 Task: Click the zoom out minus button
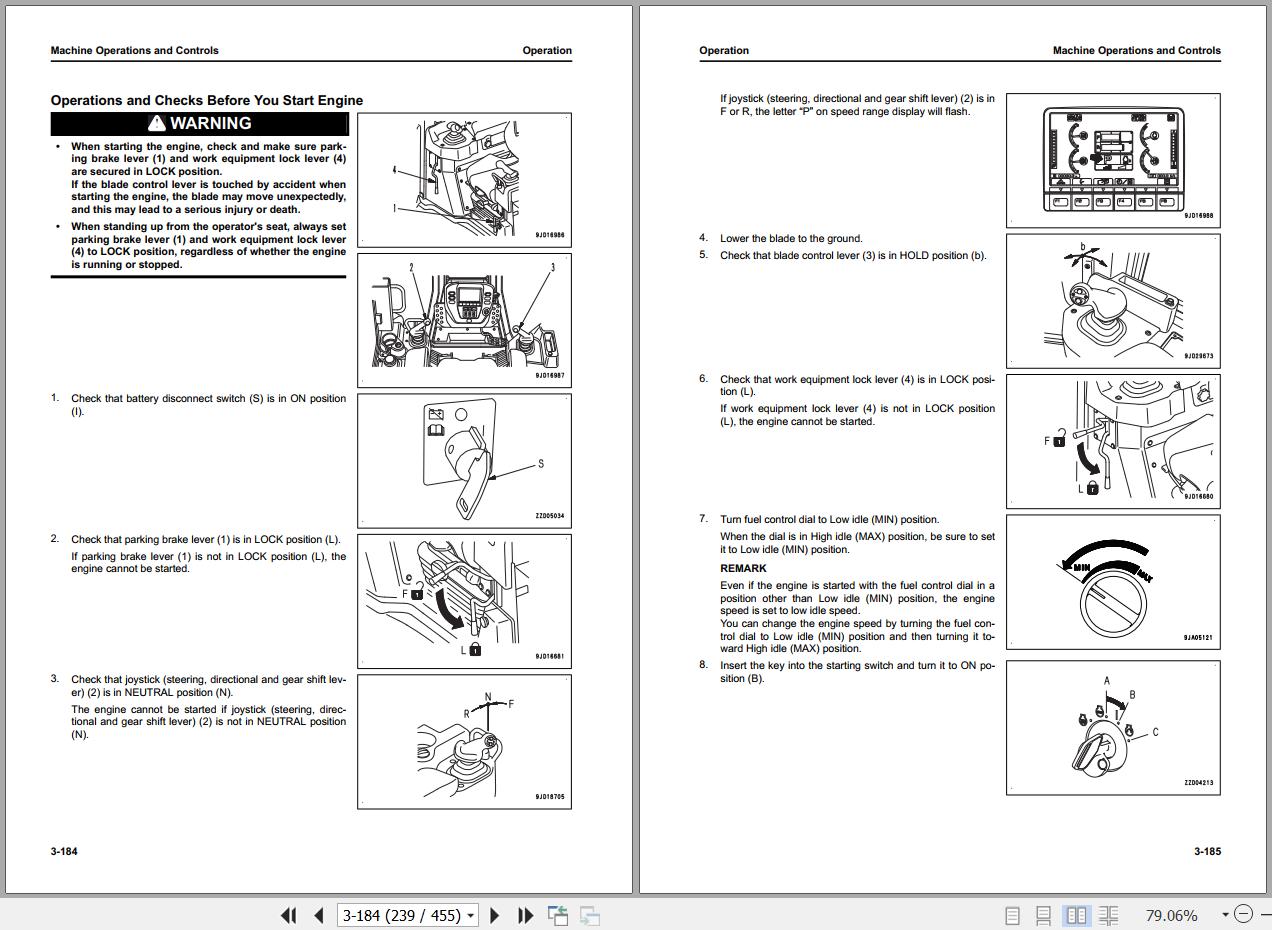click(x=1243, y=914)
